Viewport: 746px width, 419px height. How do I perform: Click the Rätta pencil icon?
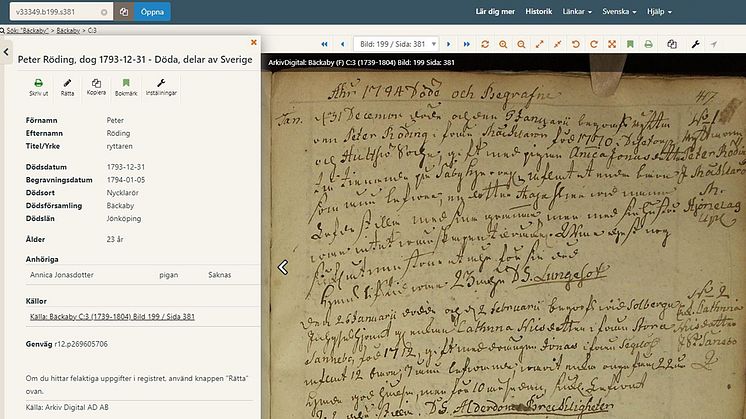click(x=67, y=87)
